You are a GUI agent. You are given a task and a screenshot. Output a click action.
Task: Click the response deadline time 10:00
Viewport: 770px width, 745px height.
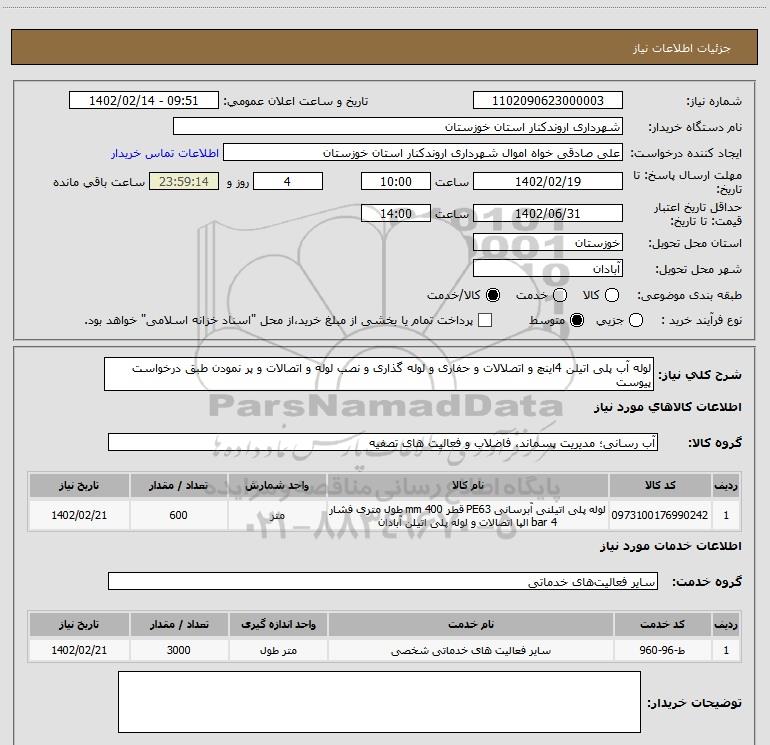(396, 181)
